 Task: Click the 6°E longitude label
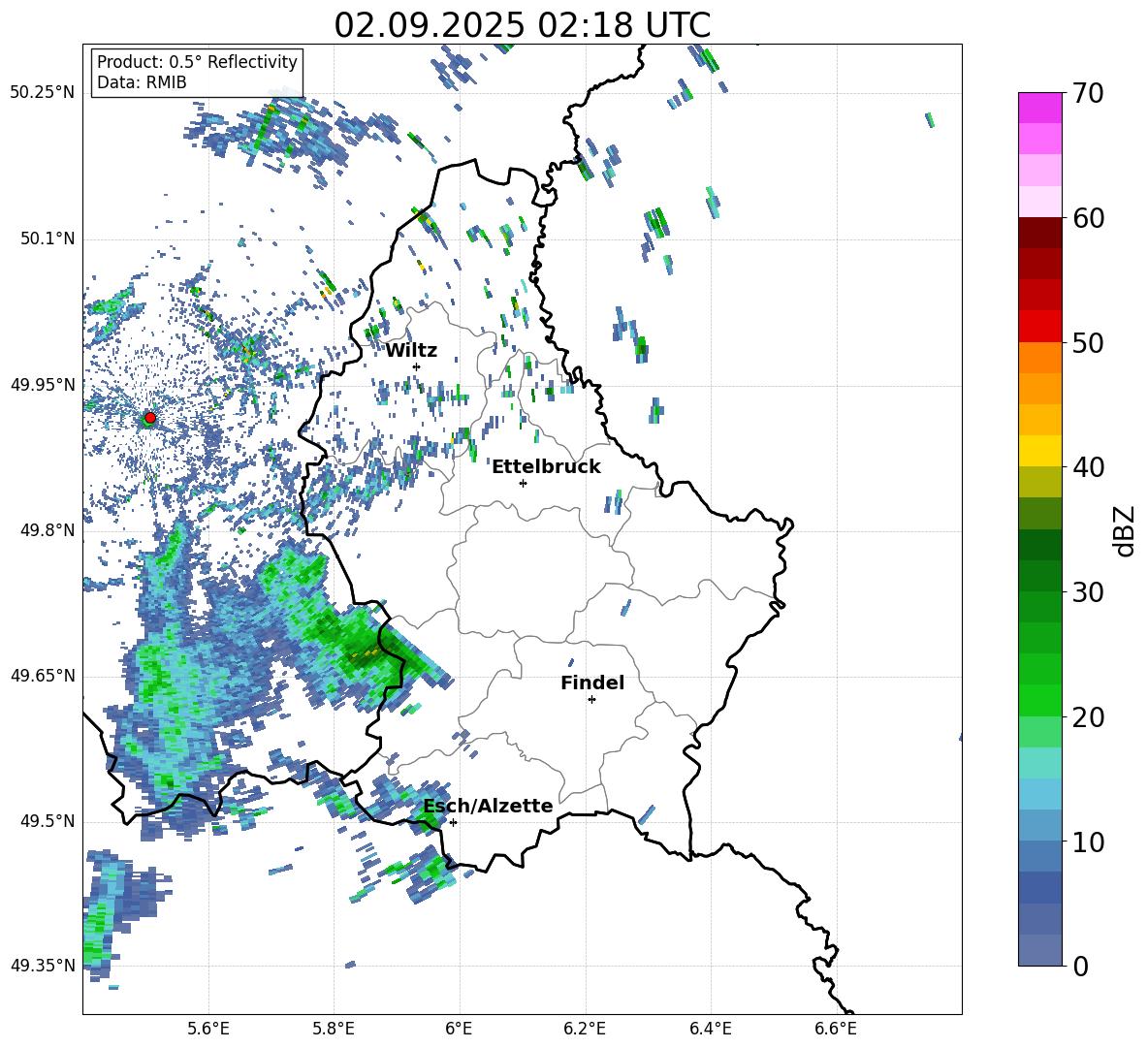(x=459, y=1029)
